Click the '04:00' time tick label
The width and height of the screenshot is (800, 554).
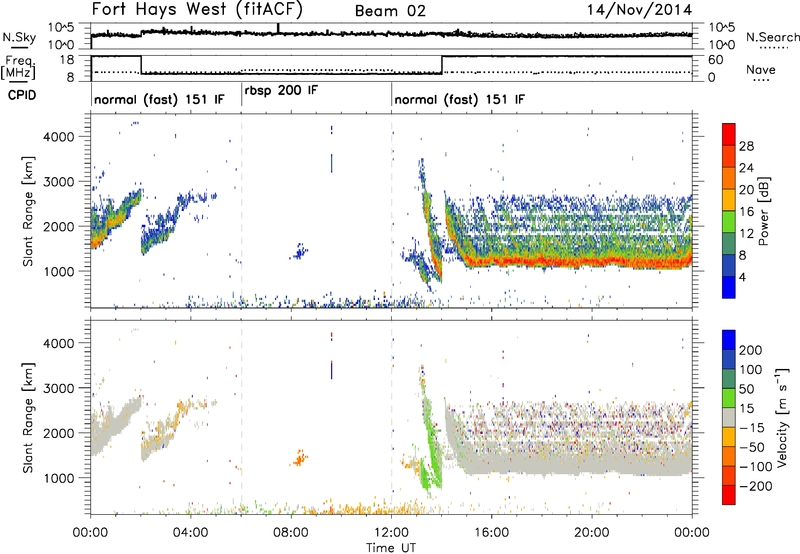191,533
